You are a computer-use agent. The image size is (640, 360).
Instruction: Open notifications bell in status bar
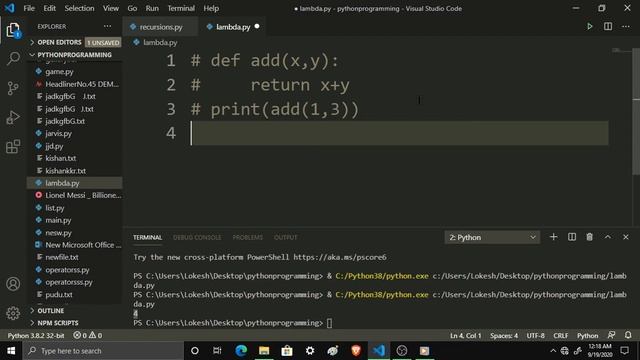(628, 336)
